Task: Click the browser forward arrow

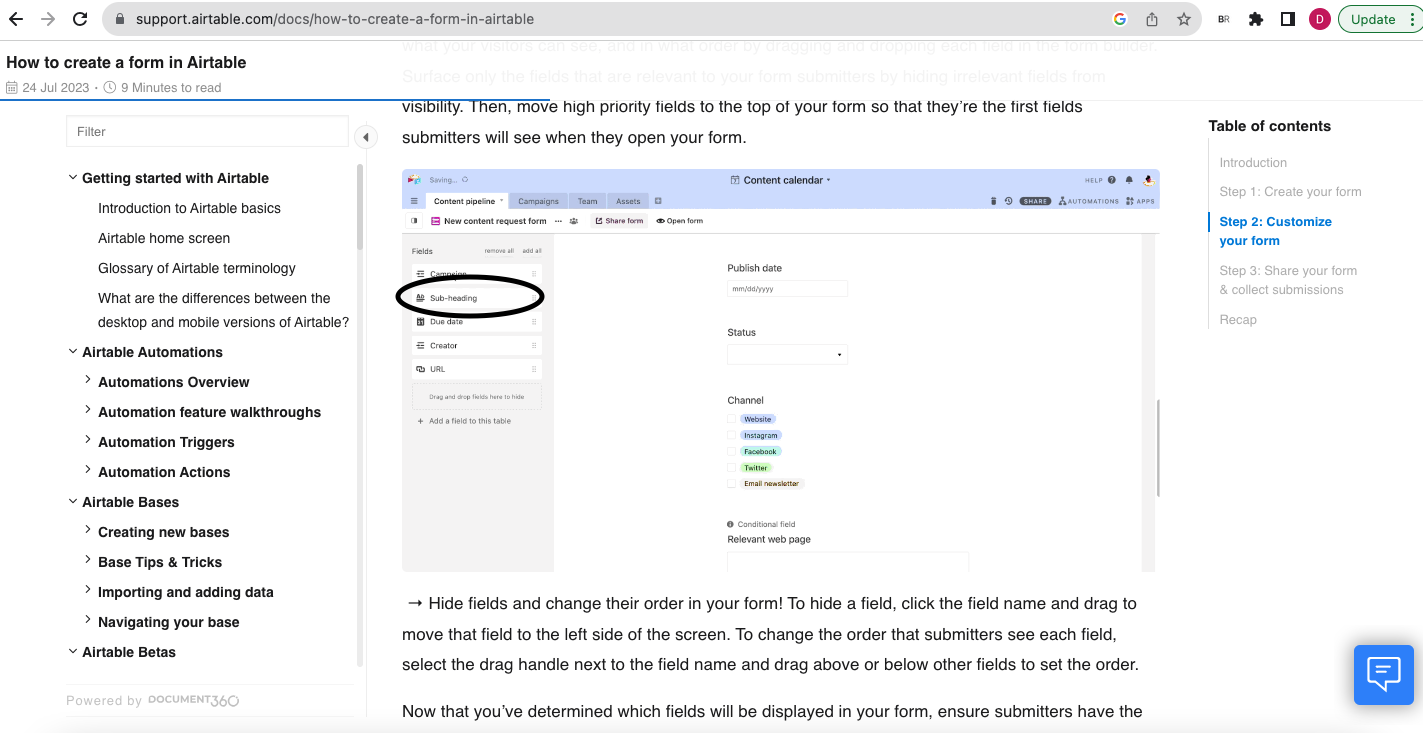Action: [x=48, y=19]
